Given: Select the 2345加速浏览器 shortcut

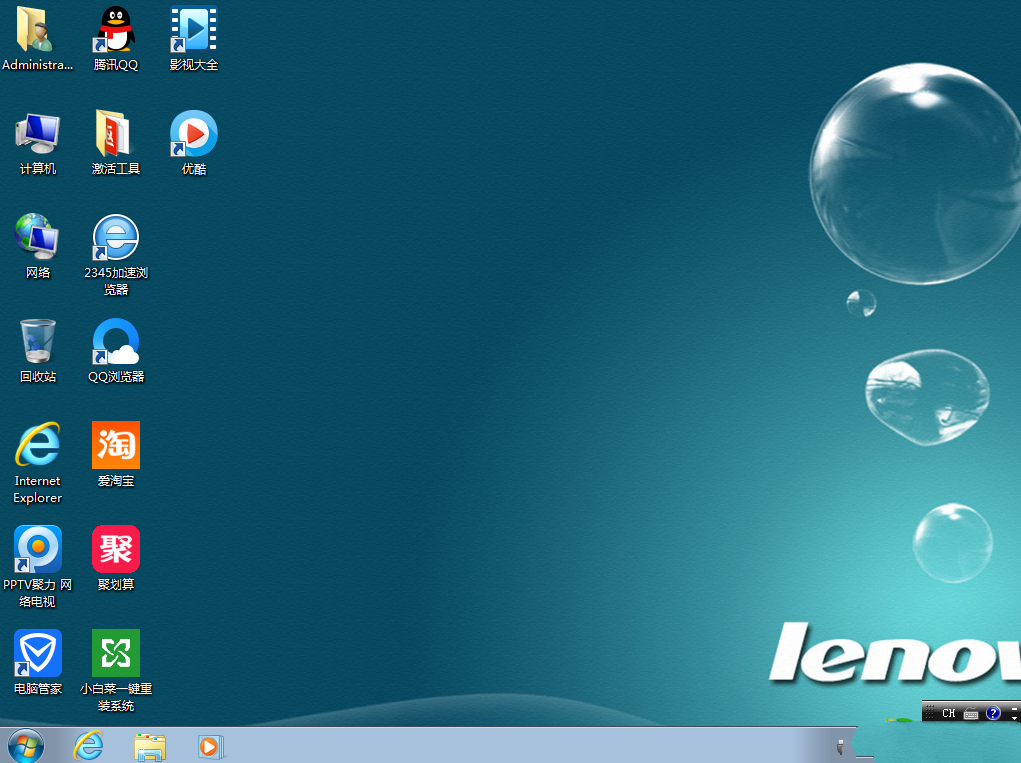Looking at the screenshot, I should (116, 238).
